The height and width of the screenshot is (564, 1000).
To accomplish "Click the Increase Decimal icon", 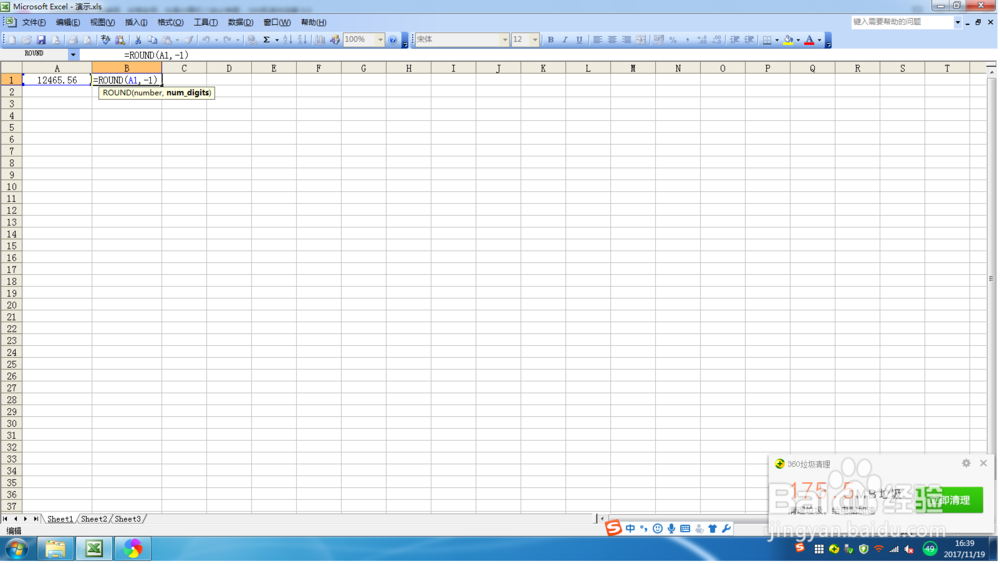I will pos(702,40).
